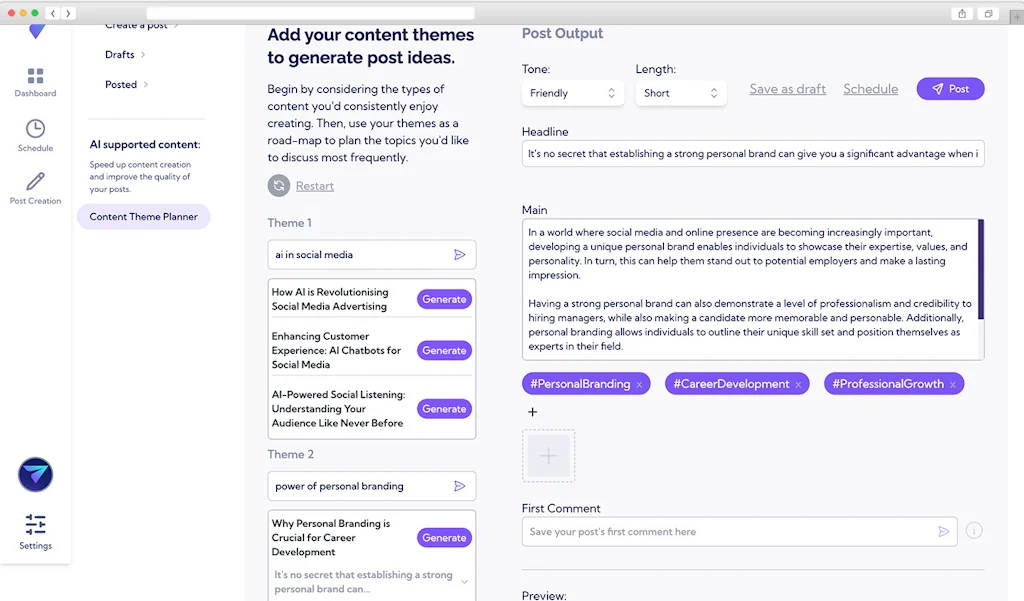
Task: Remove the #CareerDevelopment hashtag
Action: [798, 385]
